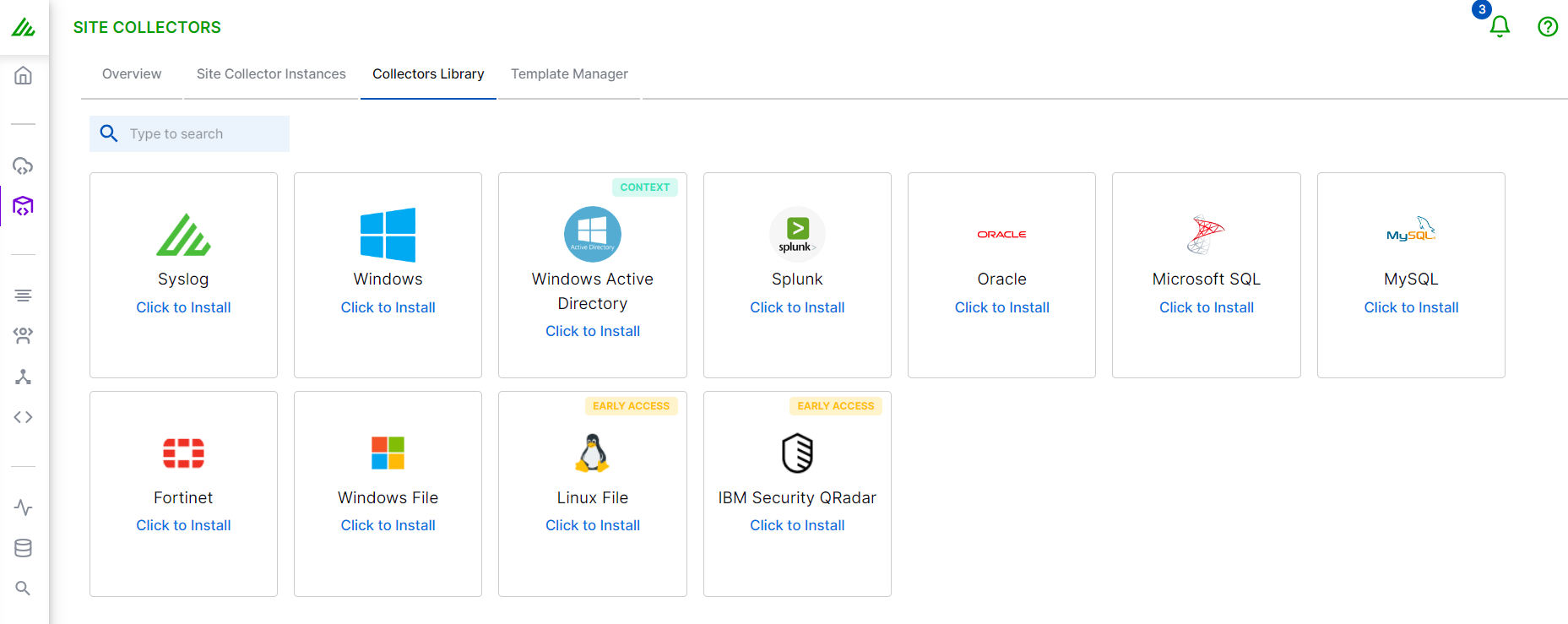Click Install link for Microsoft SQL
Viewport: 1568px width, 624px height.
[x=1206, y=307]
